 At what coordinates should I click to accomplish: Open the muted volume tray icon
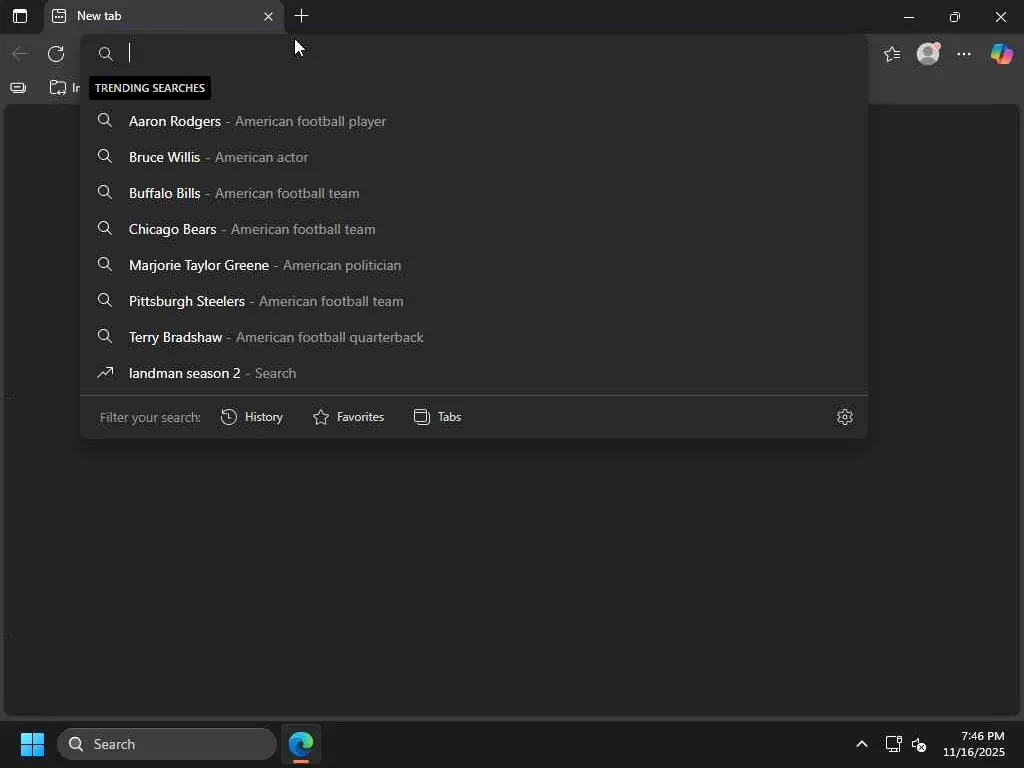tap(919, 744)
